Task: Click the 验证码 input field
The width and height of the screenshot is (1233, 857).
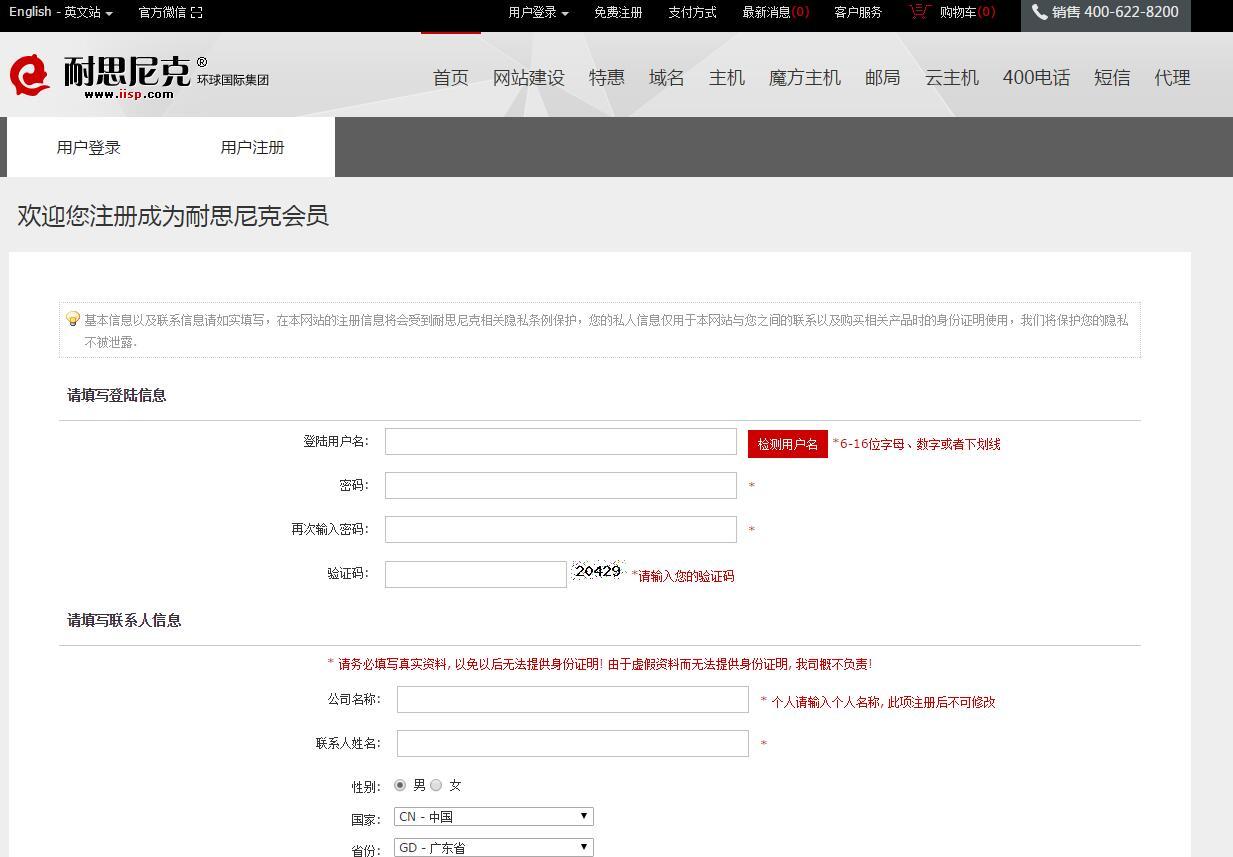Action: (476, 574)
